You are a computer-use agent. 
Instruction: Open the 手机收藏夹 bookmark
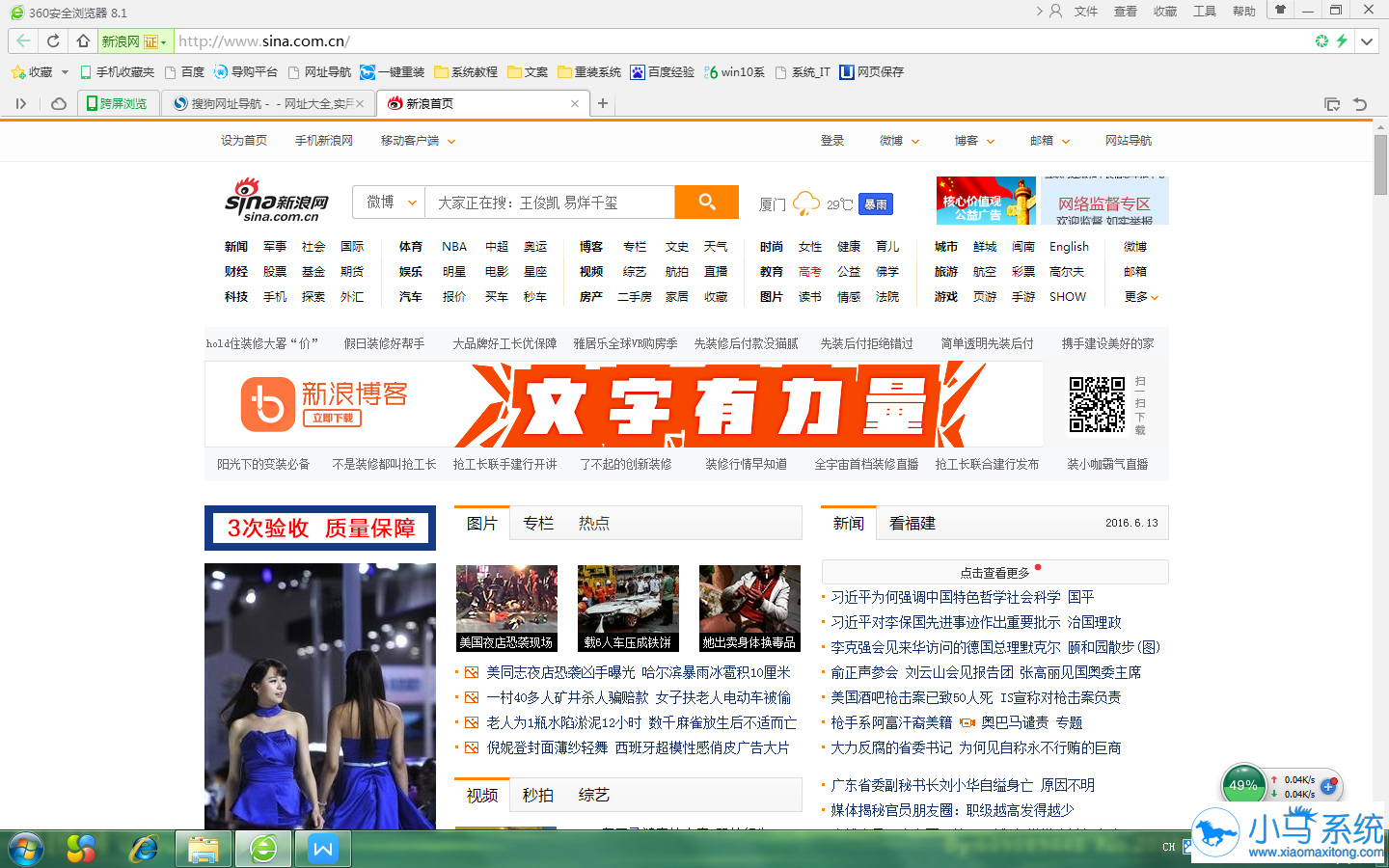(x=117, y=72)
